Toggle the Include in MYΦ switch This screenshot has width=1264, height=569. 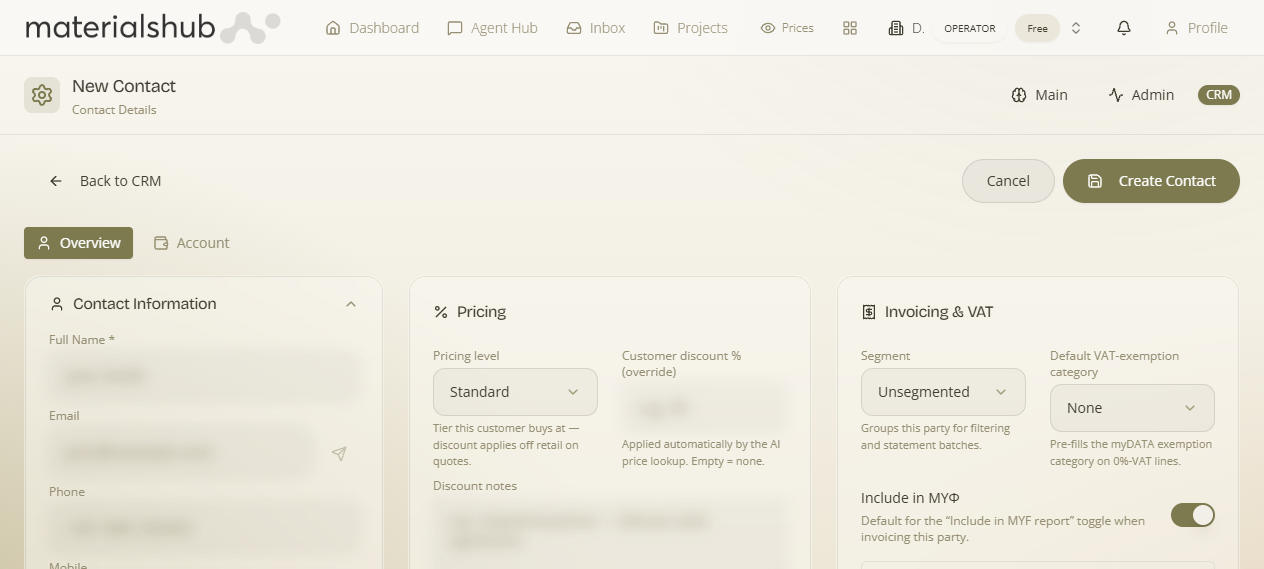coord(1193,515)
